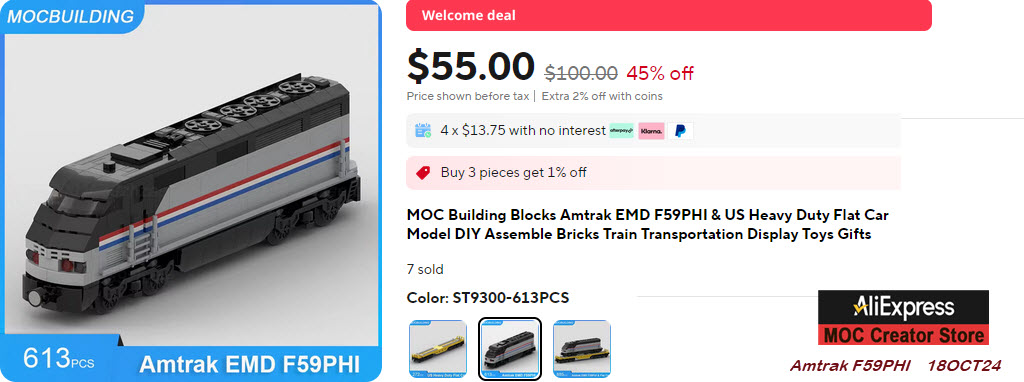Click the MOCBUILDING badge on product image
This screenshot has height=382, width=1024.
point(71,16)
